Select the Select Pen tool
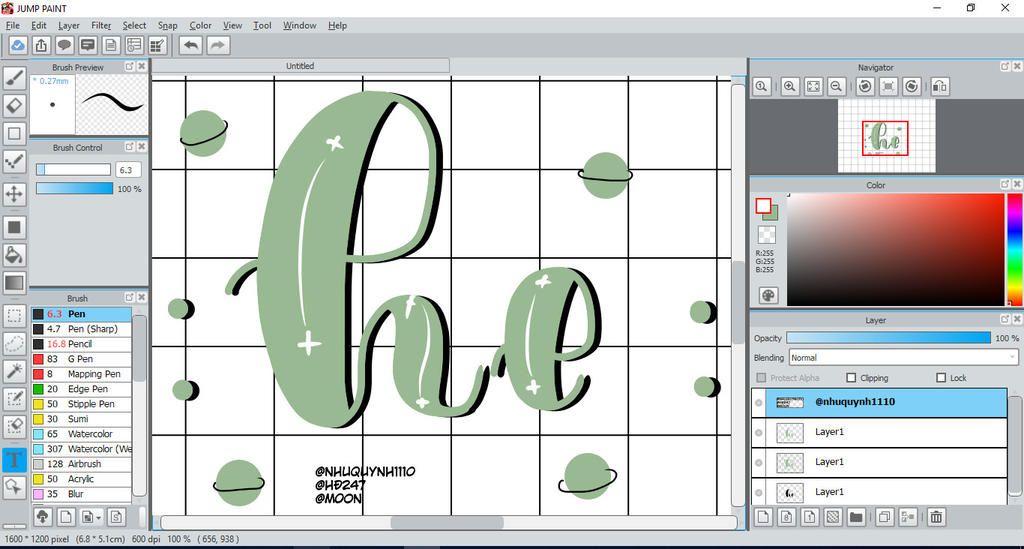The height and width of the screenshot is (549, 1024). 14,399
